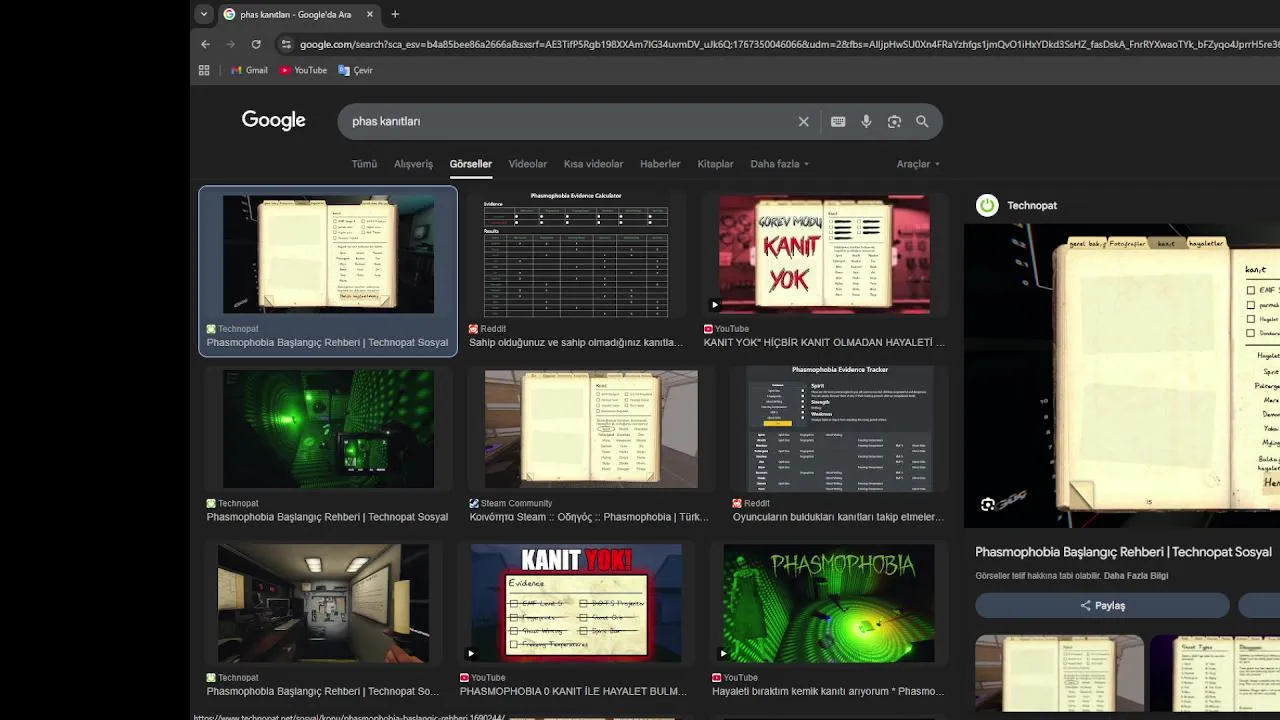Clear the search query
This screenshot has width=1280, height=720.
tap(803, 121)
